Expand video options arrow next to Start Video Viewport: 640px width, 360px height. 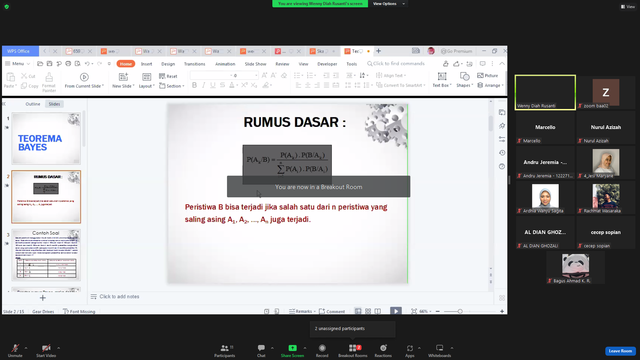pyautogui.click(x=58, y=348)
